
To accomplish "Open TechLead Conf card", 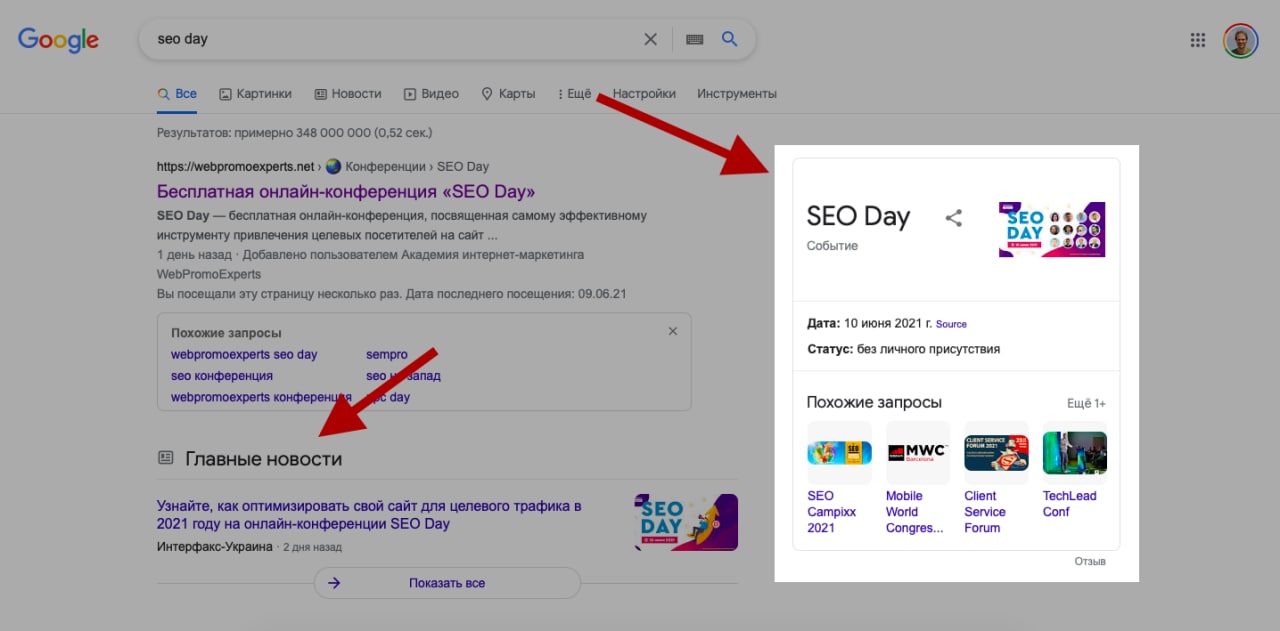I will point(1074,470).
